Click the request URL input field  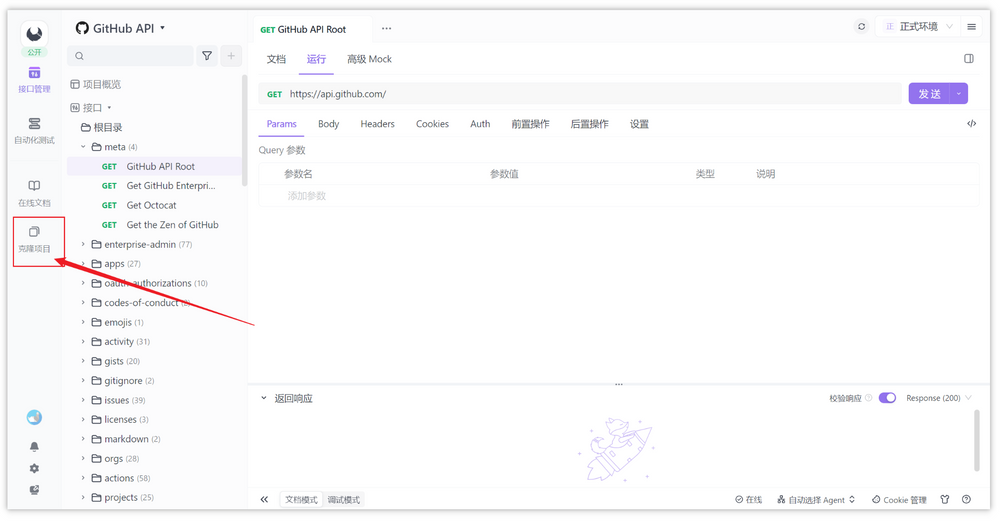coord(590,94)
